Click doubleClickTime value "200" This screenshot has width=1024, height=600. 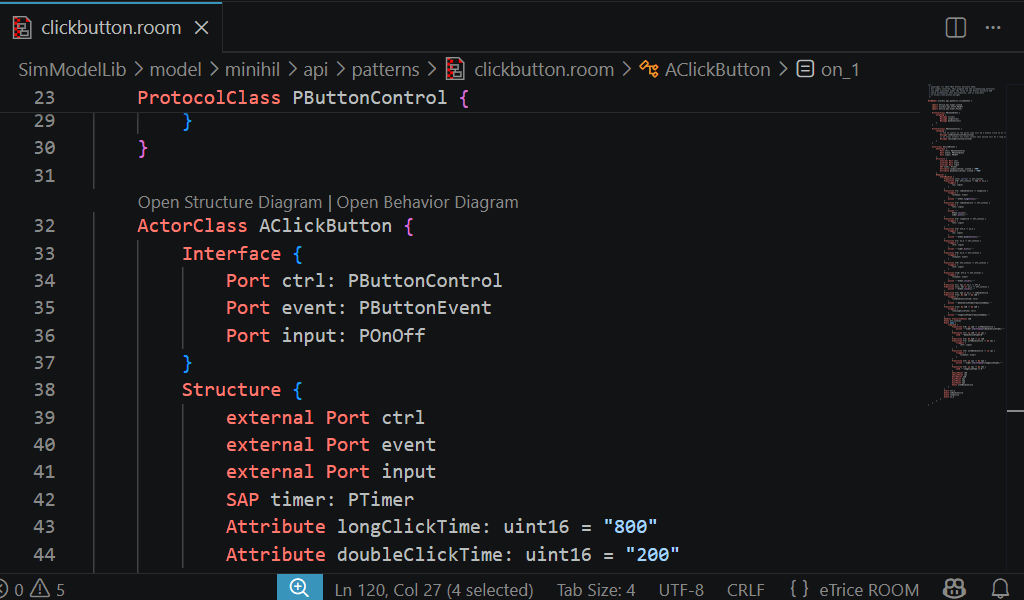652,554
